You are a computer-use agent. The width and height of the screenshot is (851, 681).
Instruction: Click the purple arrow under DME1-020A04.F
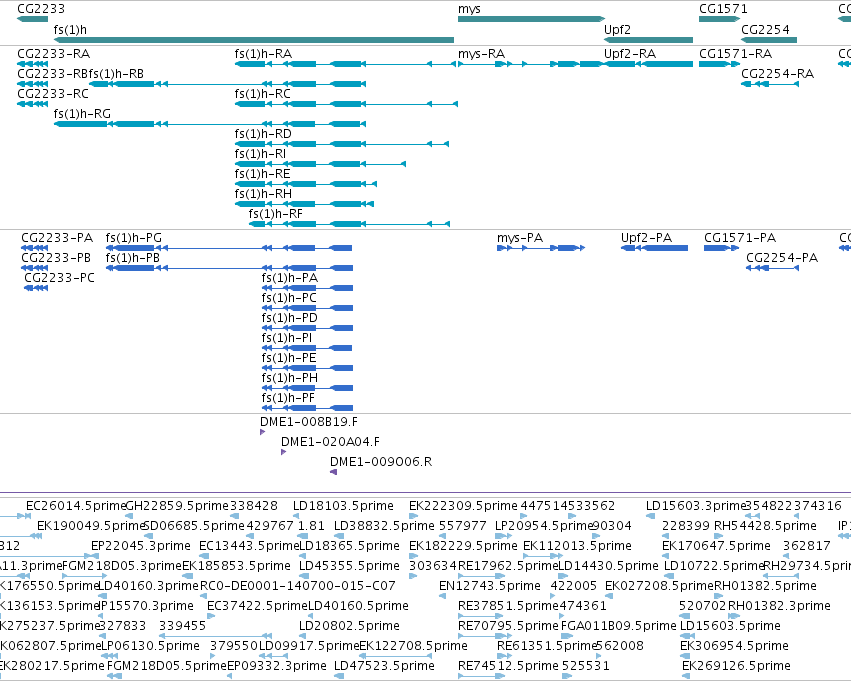coord(283,452)
